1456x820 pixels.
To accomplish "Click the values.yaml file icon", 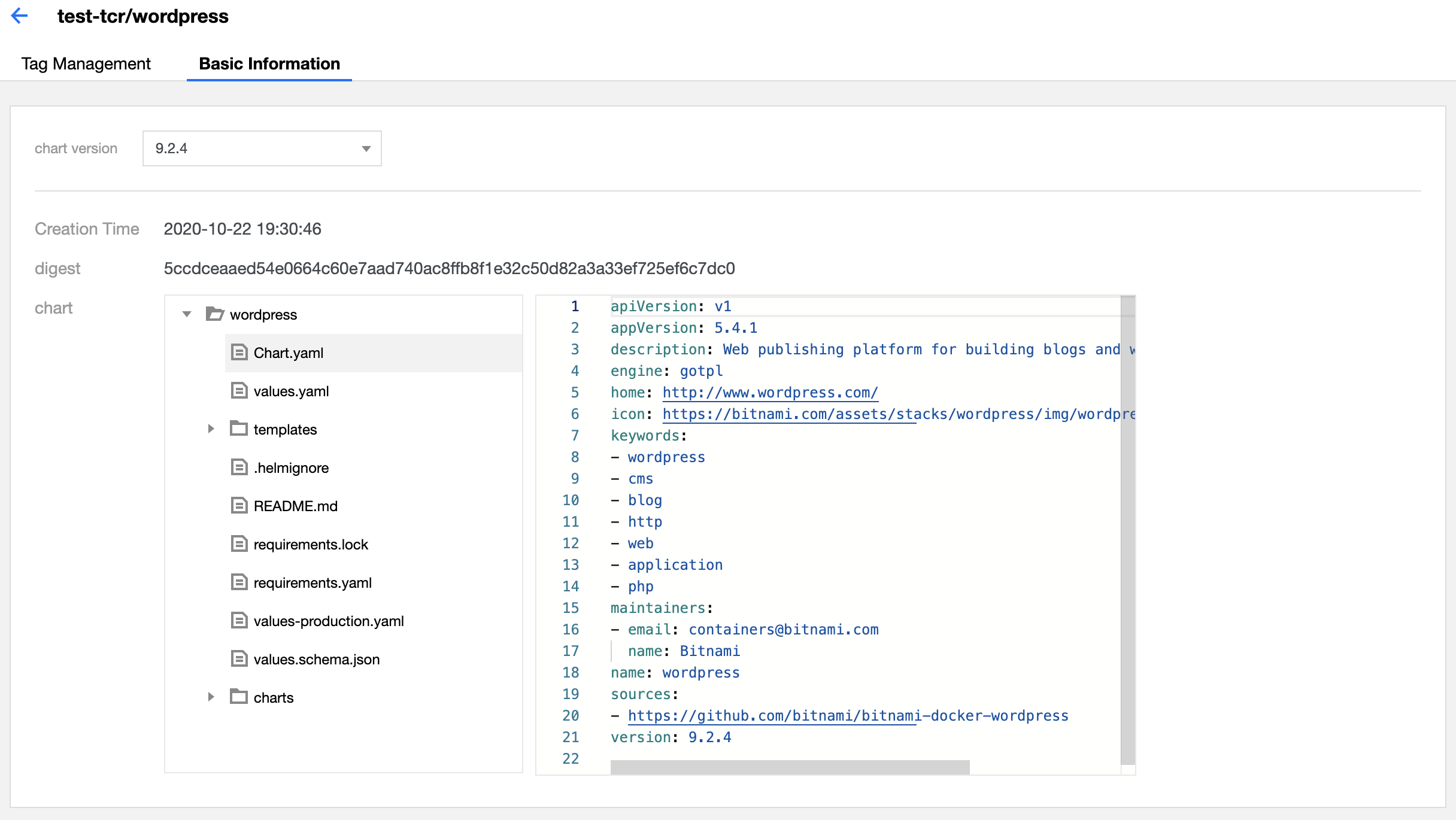I will (239, 390).
